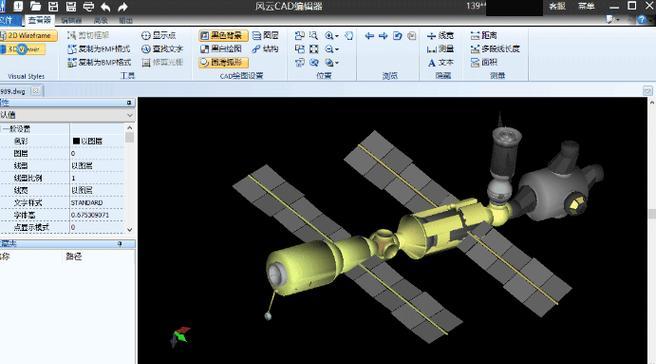Screen dimensions: 656x364
Task: Toggle the 黑色背景 black background option
Action: tap(223, 36)
